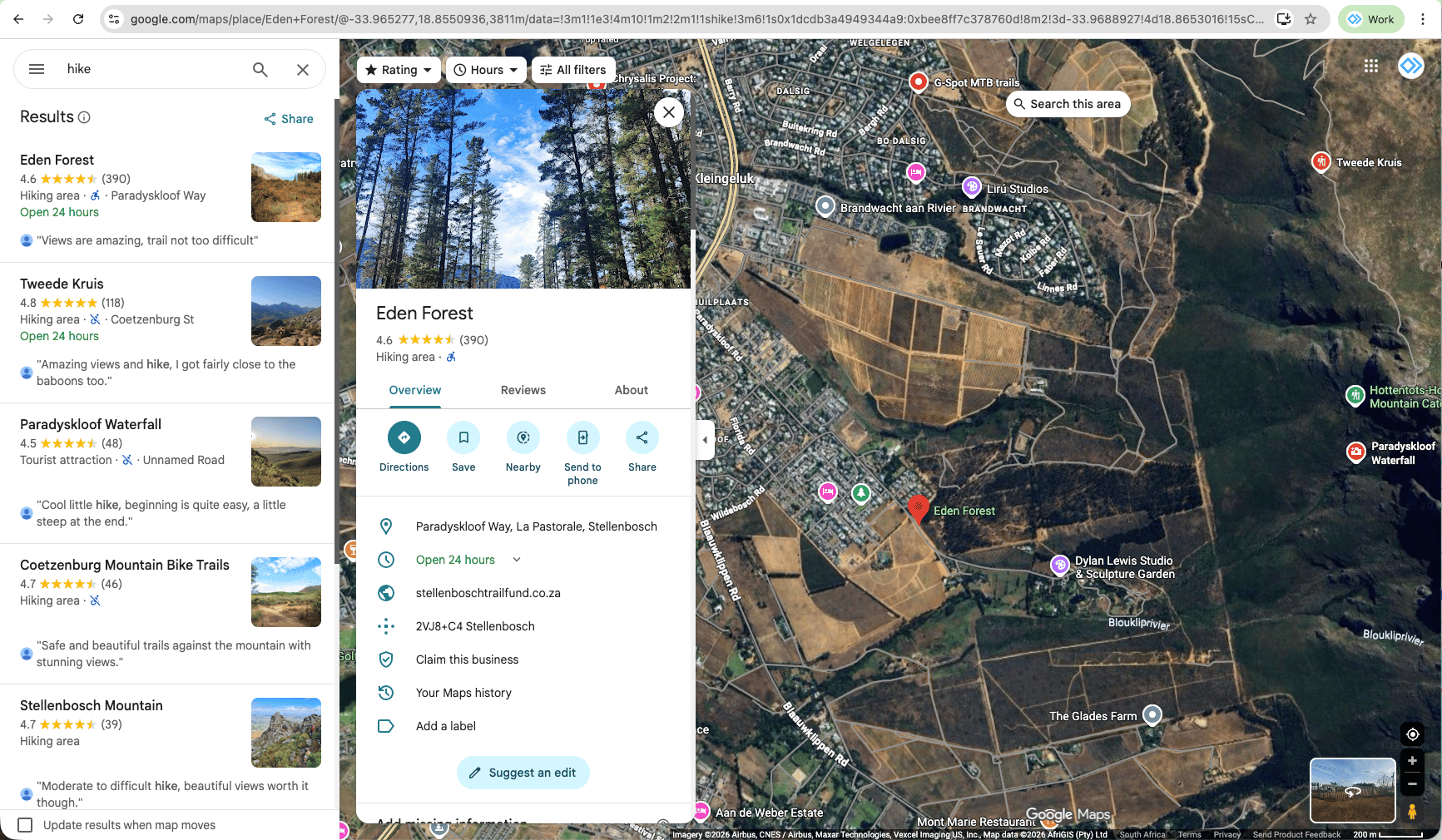This screenshot has width=1442, height=840.
Task: Open the Hours filter dropdown
Action: [486, 70]
